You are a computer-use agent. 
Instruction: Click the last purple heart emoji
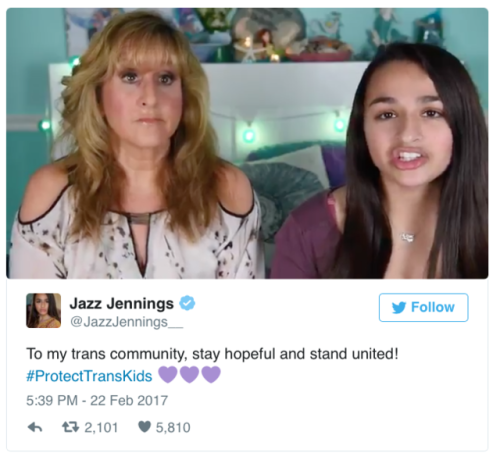tap(211, 374)
